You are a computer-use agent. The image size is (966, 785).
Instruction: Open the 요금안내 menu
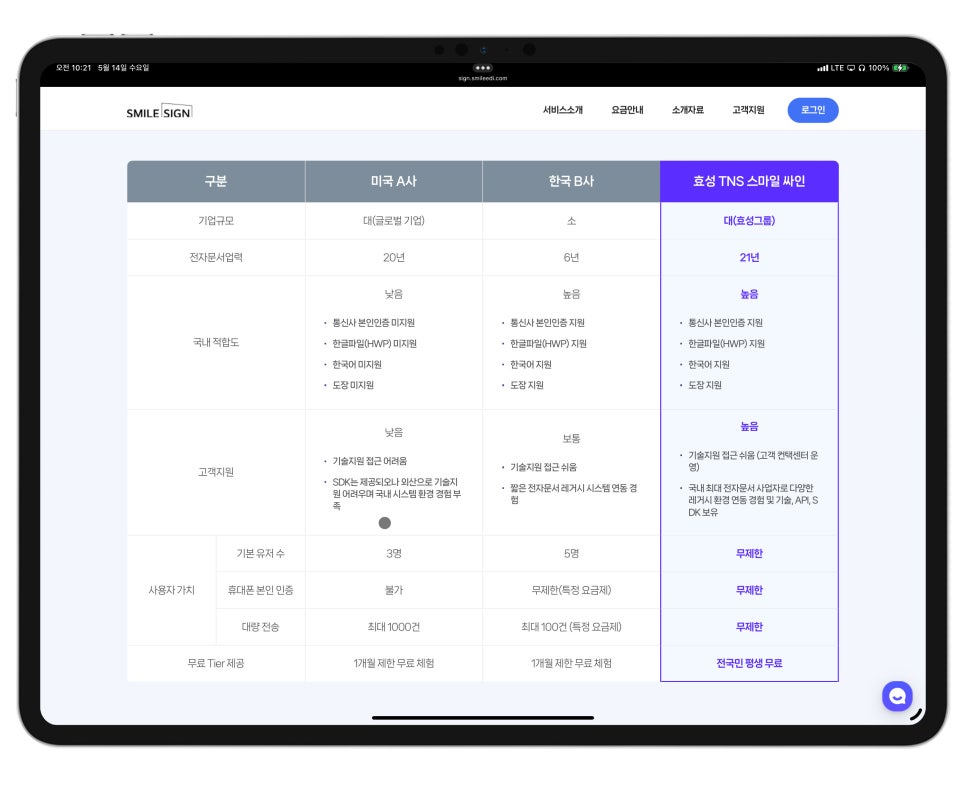tap(627, 110)
